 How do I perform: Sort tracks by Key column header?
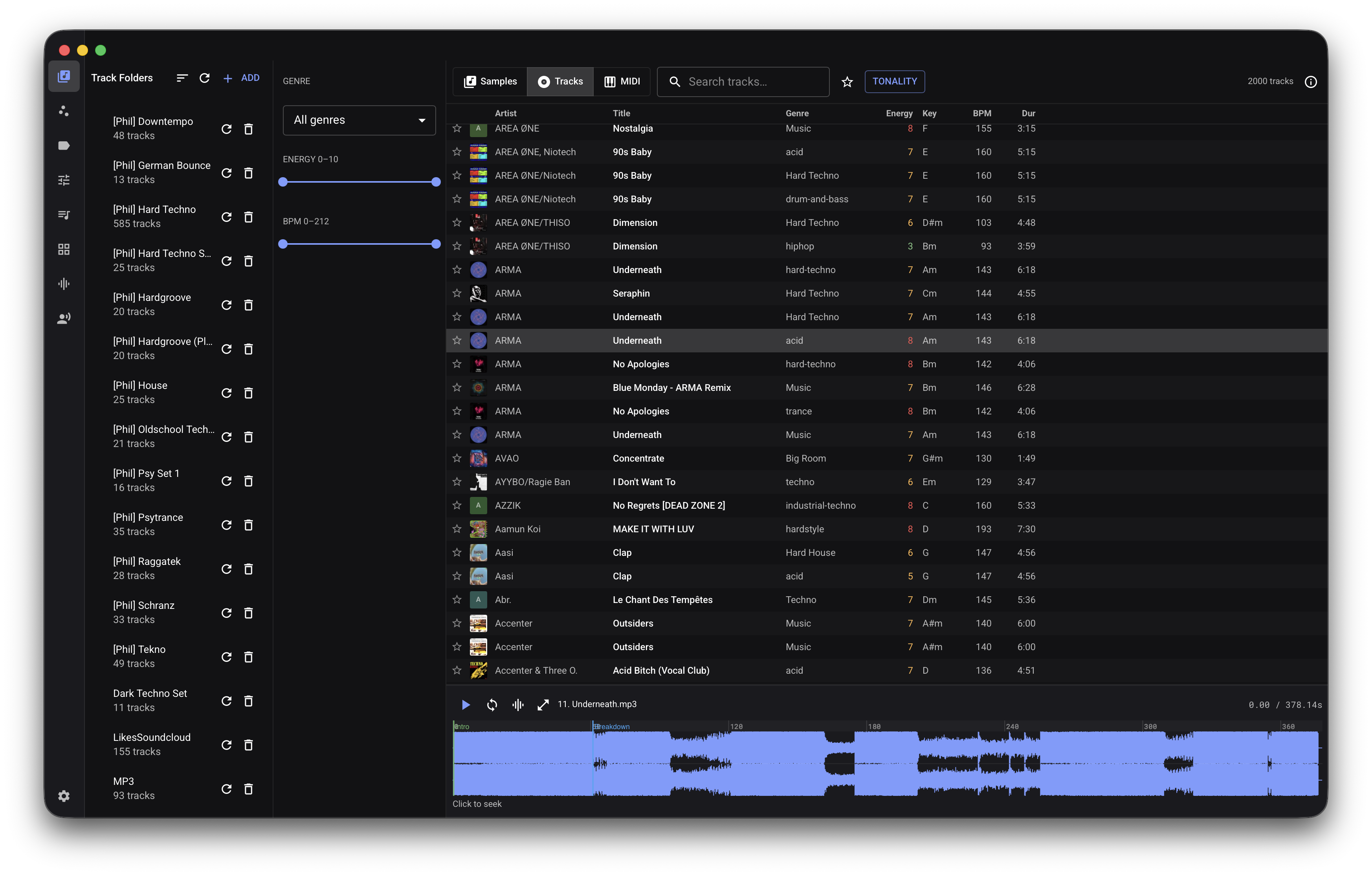pyautogui.click(x=929, y=114)
